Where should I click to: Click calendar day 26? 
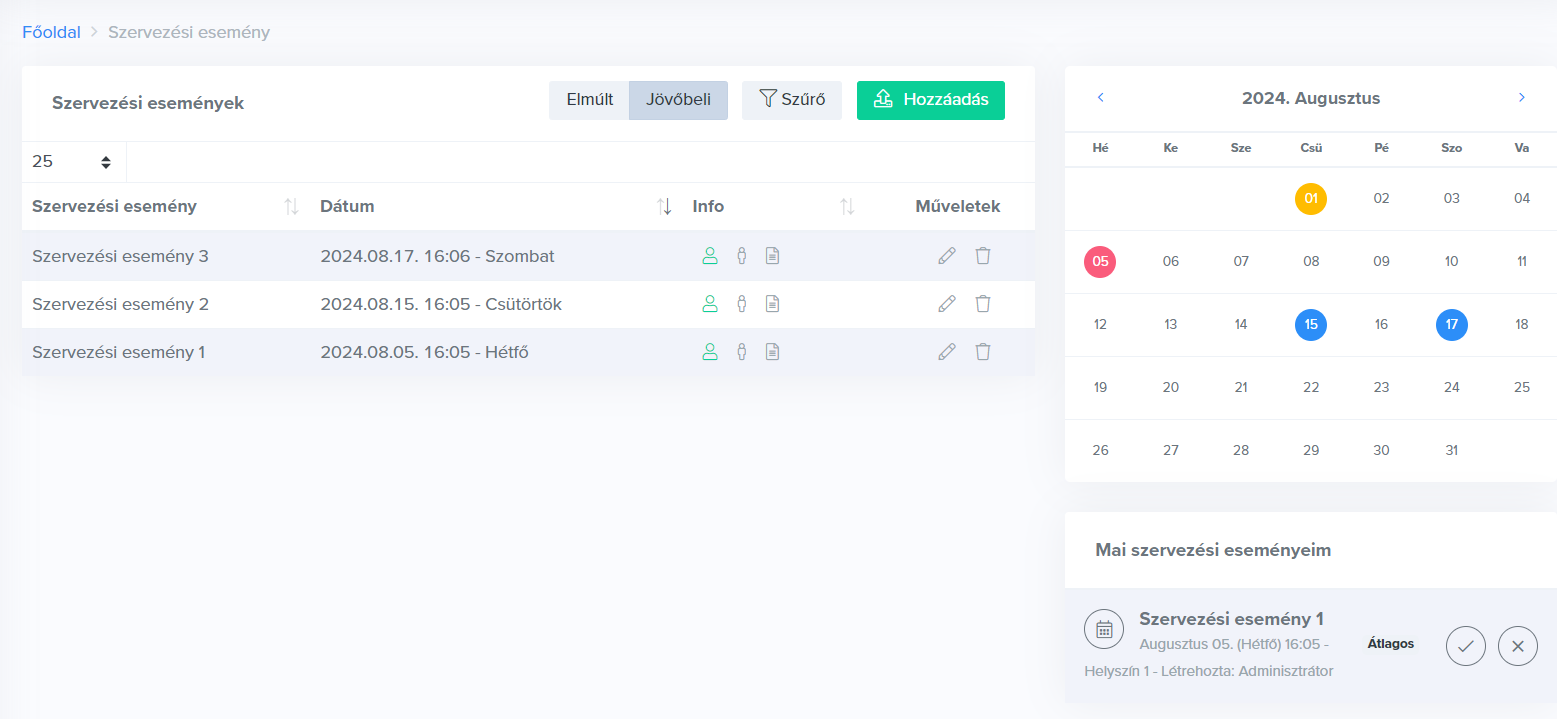coord(1100,451)
